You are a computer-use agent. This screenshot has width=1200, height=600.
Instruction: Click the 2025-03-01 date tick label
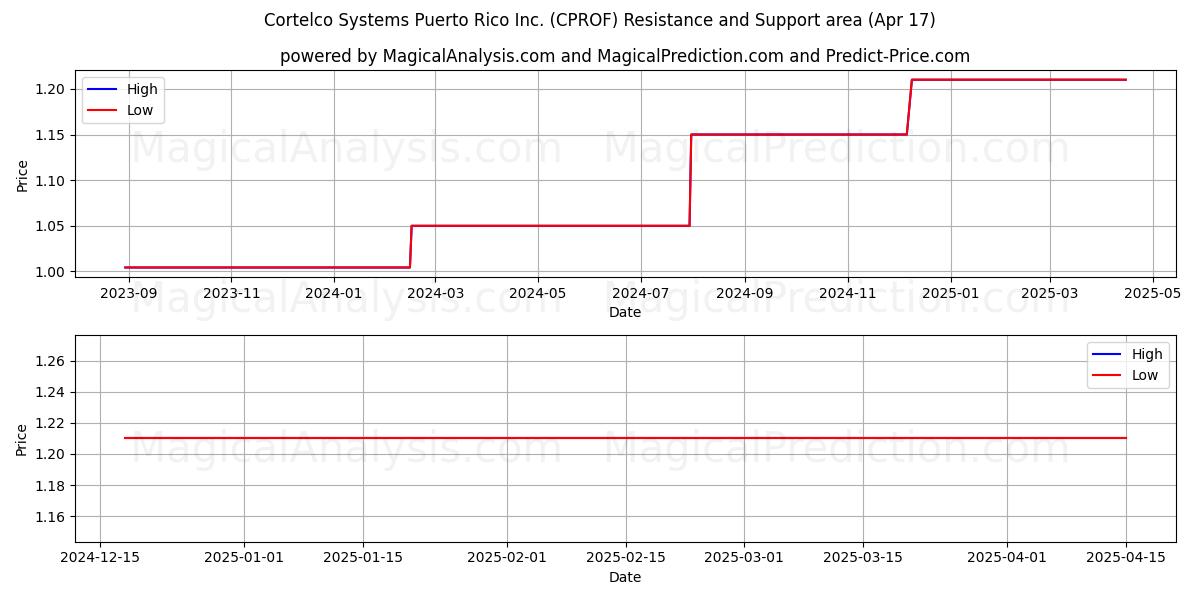(745, 558)
